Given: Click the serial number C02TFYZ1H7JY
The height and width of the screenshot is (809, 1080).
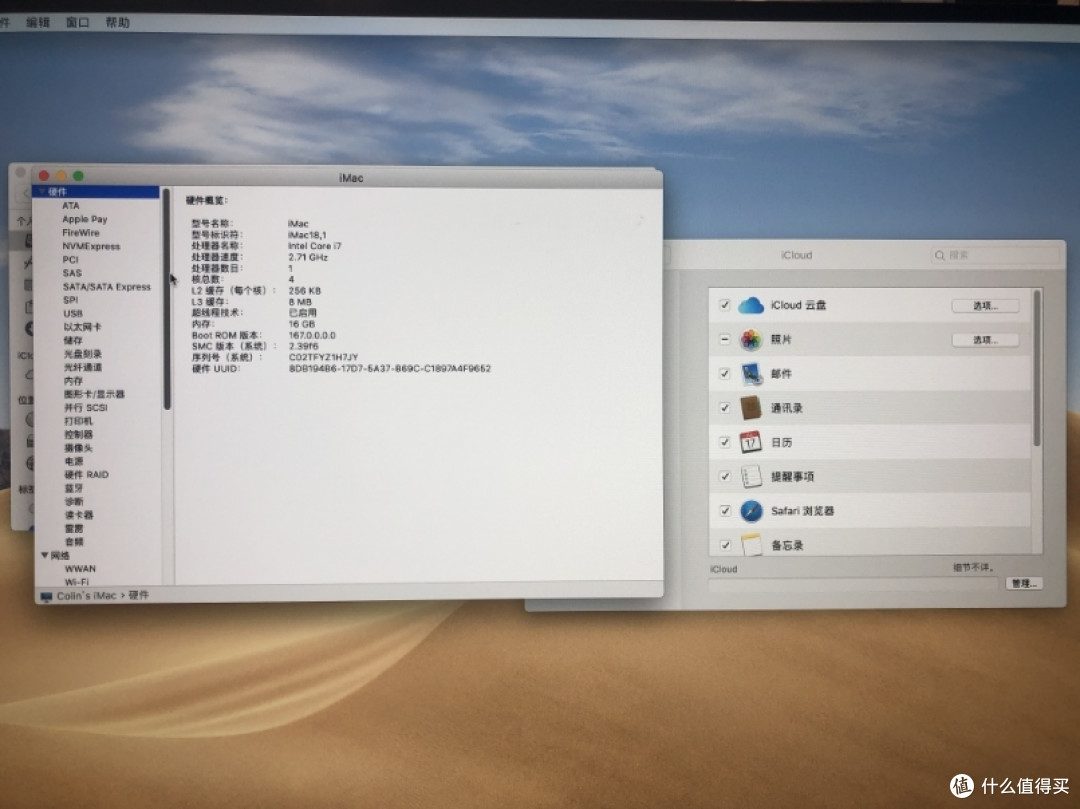Looking at the screenshot, I should 323,357.
